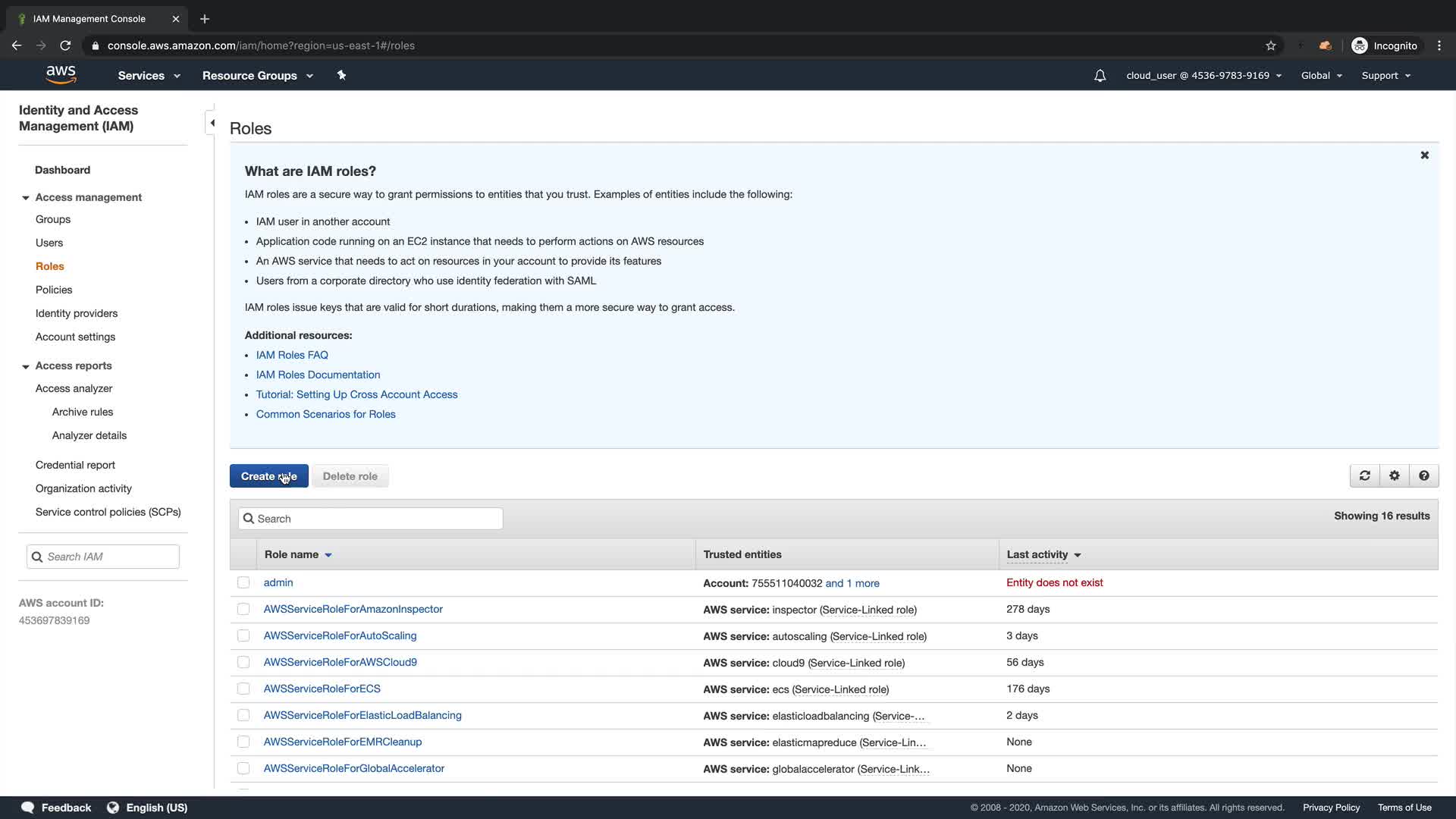The image size is (1456, 819).
Task: Open the notifications bell icon
Action: coord(1100,76)
